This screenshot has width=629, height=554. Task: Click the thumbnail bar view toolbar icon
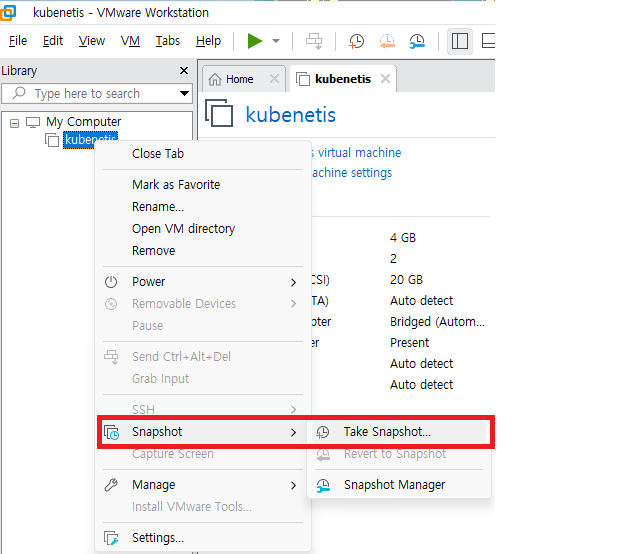pos(488,41)
